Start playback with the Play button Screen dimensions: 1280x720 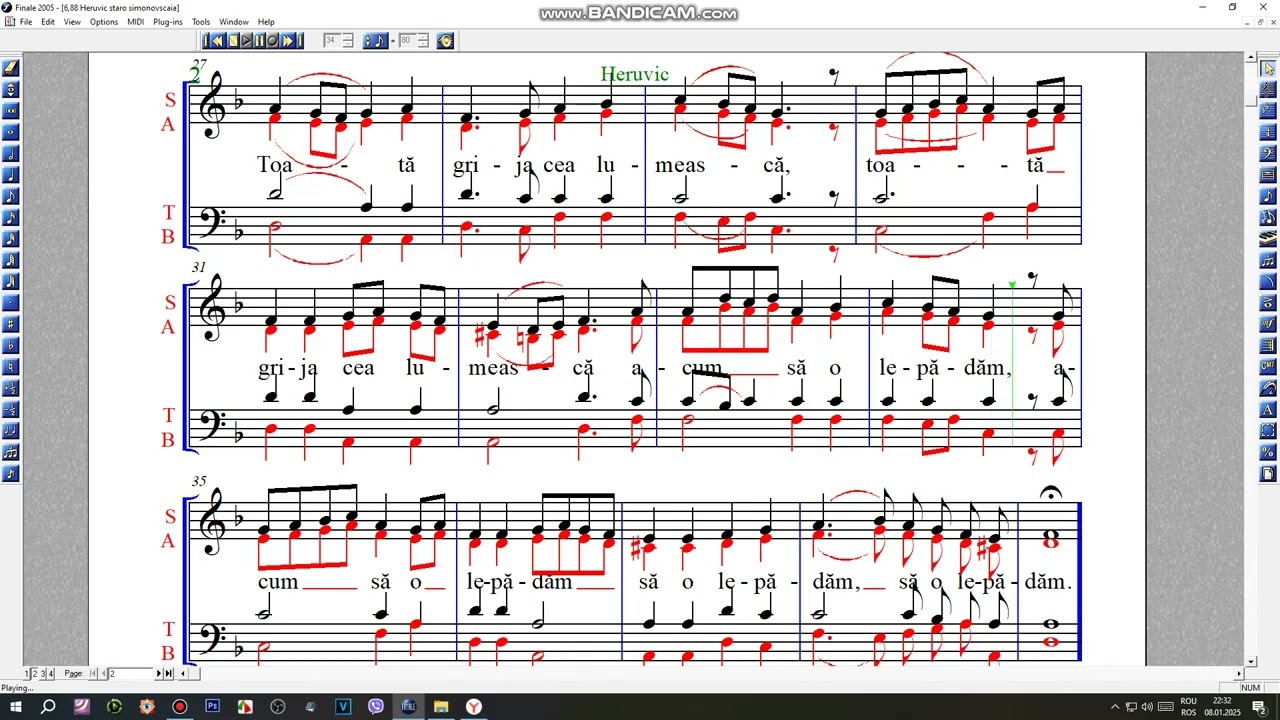click(246, 41)
